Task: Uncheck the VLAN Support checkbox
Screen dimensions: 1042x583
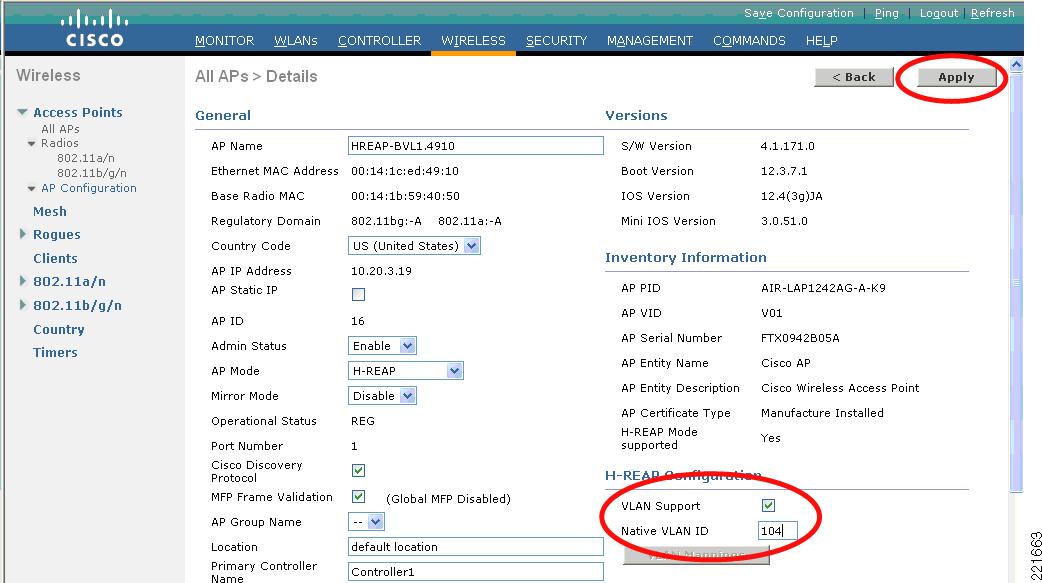Action: pos(768,506)
